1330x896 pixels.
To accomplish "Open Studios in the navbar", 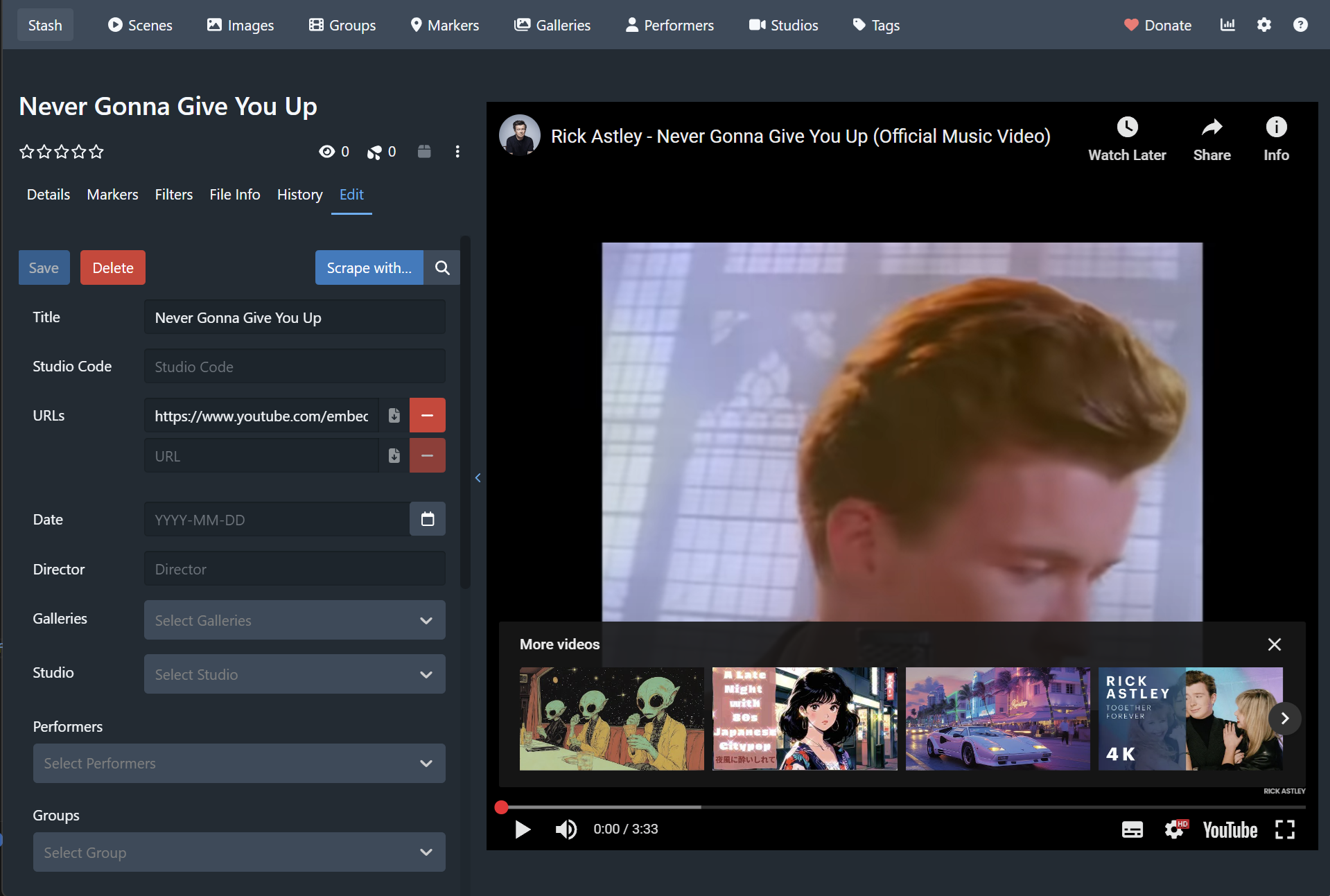I will [x=784, y=25].
